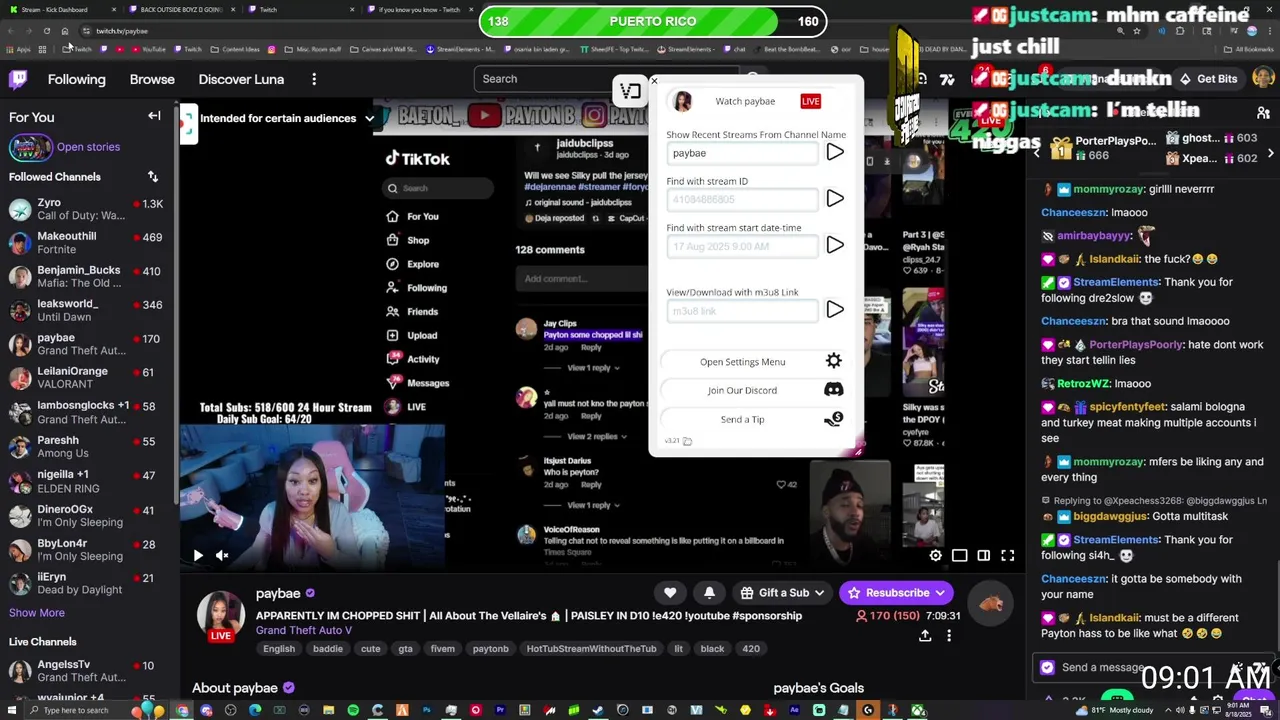This screenshot has height=720, width=1280.
Task: Open chat community users icon
Action: click(x=1263, y=113)
